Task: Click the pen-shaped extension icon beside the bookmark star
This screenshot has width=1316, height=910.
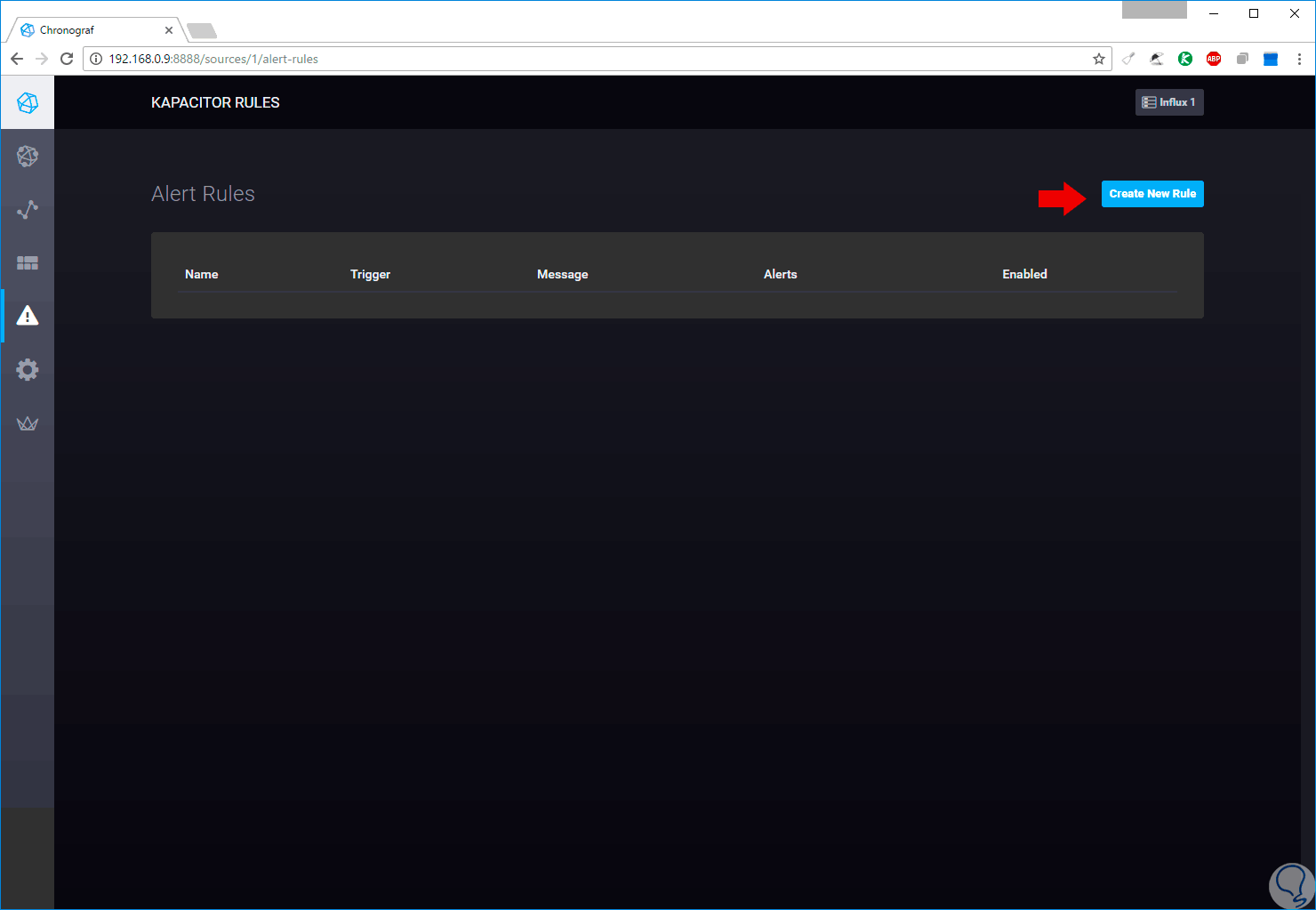Action: (1128, 59)
